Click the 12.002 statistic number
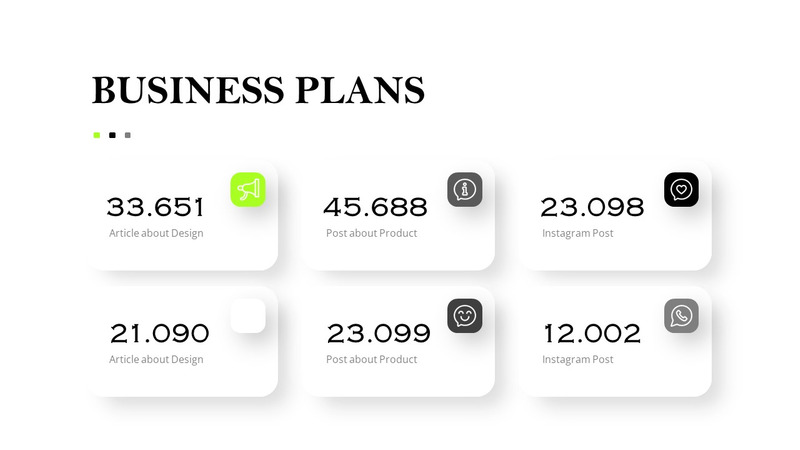 tap(592, 333)
